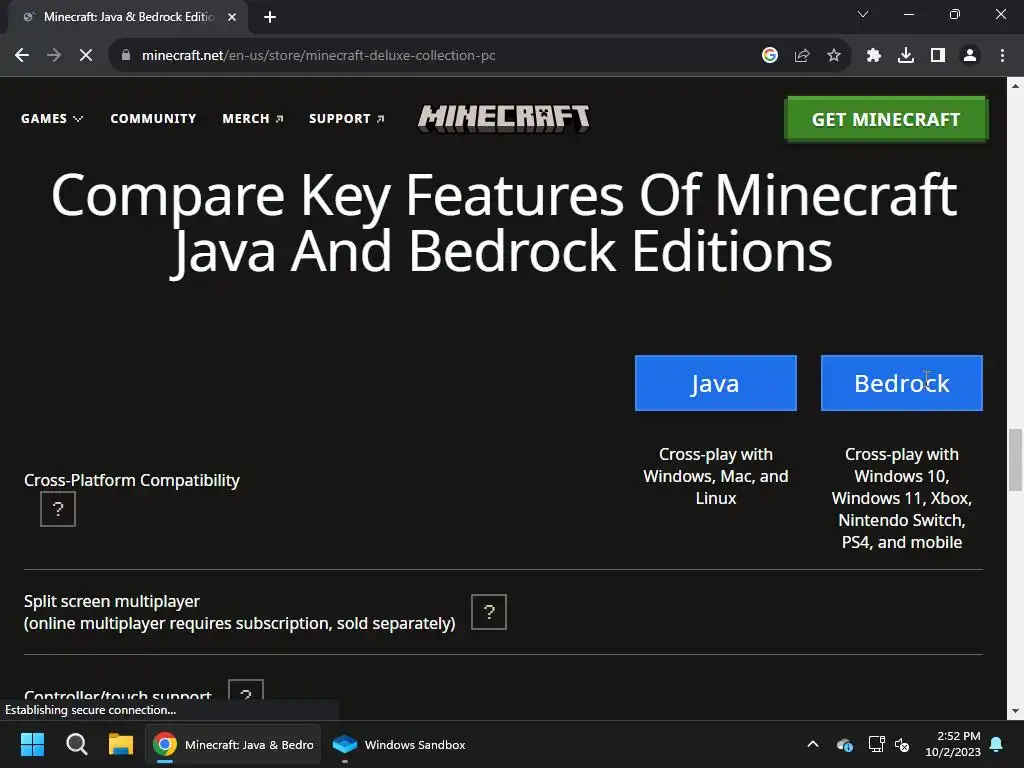1024x768 pixels.
Task: Click the Java edition button
Action: (x=716, y=383)
